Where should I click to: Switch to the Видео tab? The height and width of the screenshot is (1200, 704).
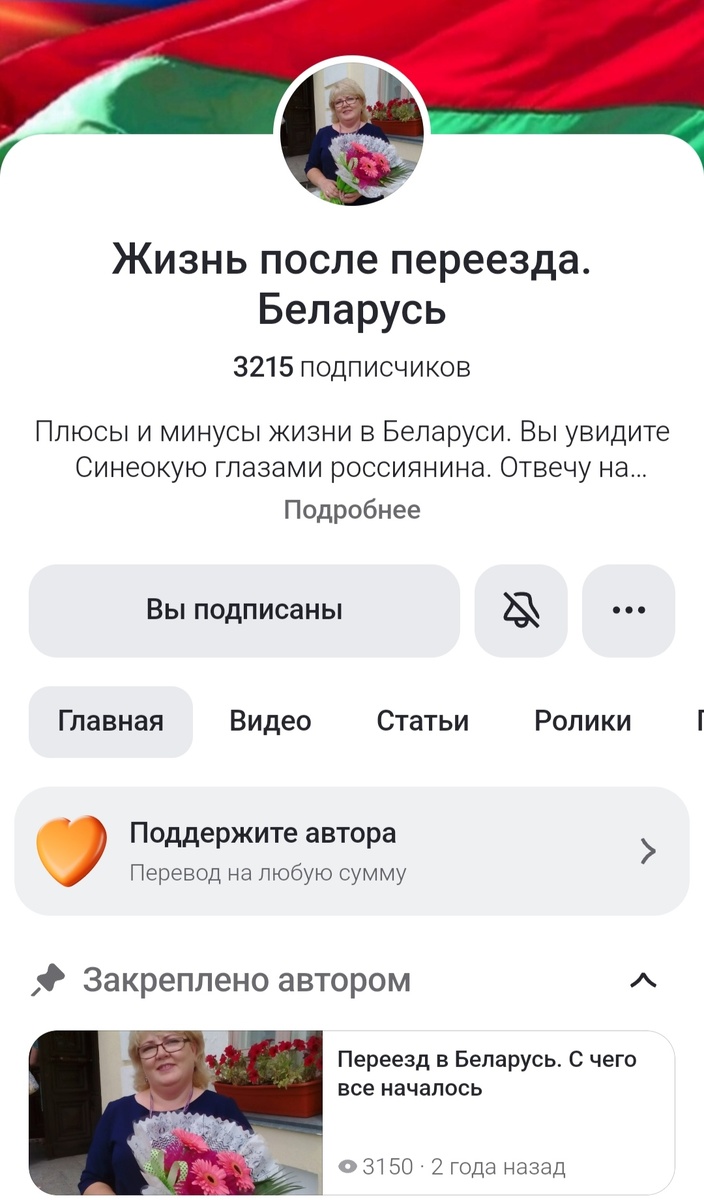click(x=270, y=721)
